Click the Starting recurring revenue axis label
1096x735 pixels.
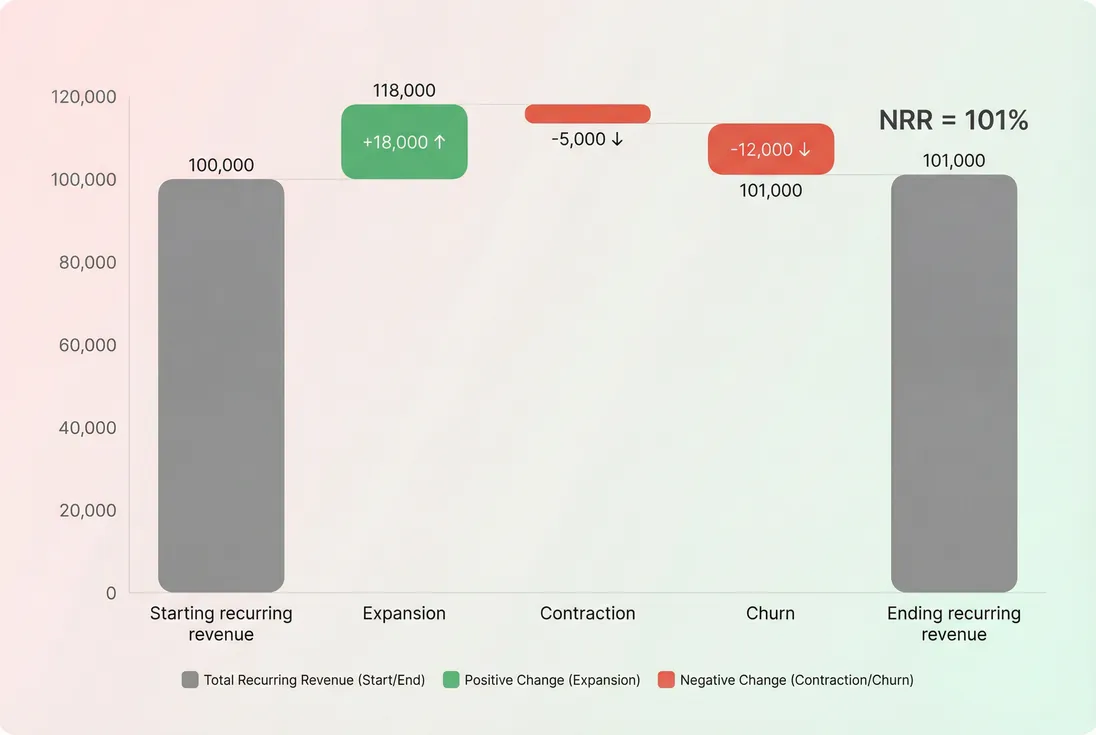pyautogui.click(x=221, y=623)
